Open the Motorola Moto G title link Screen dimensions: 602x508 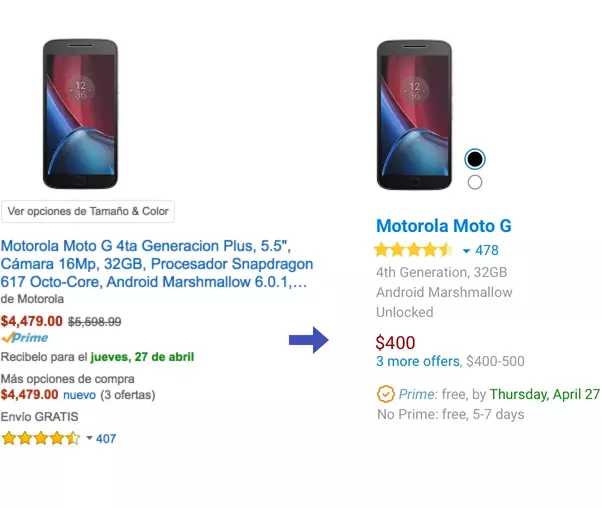tap(443, 226)
